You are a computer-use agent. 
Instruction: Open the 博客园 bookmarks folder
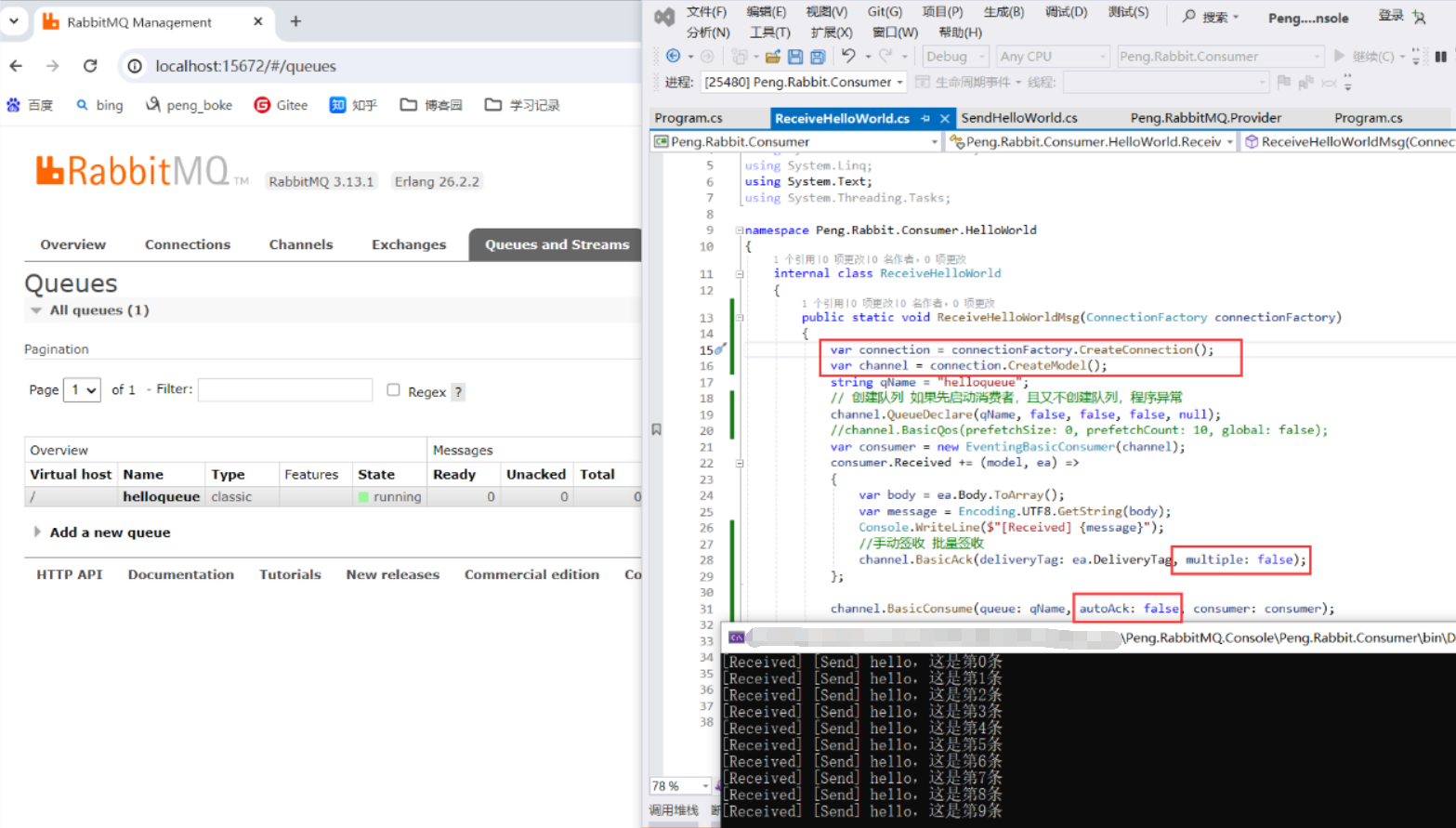tap(431, 105)
